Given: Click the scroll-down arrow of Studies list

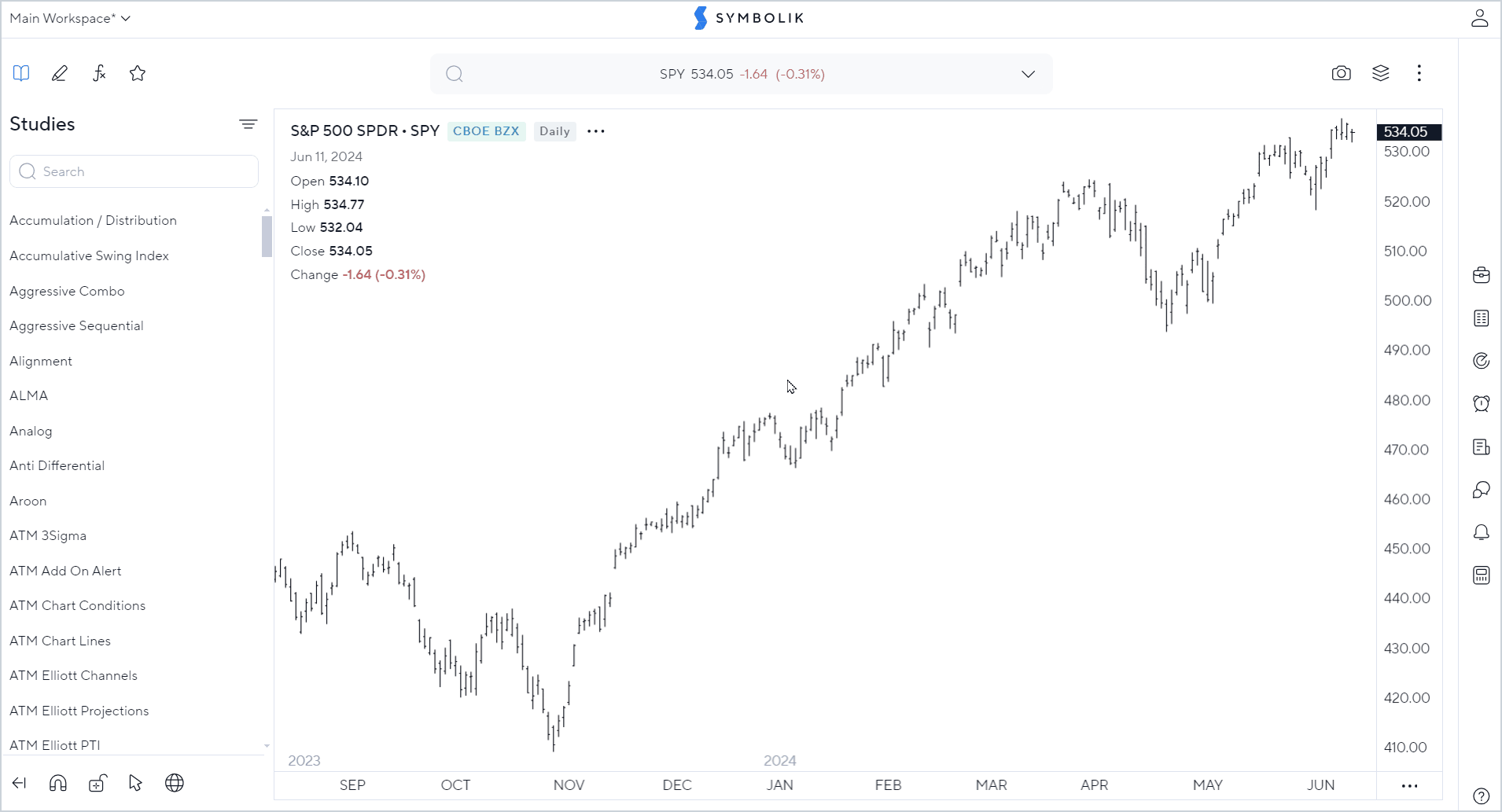Looking at the screenshot, I should (267, 745).
